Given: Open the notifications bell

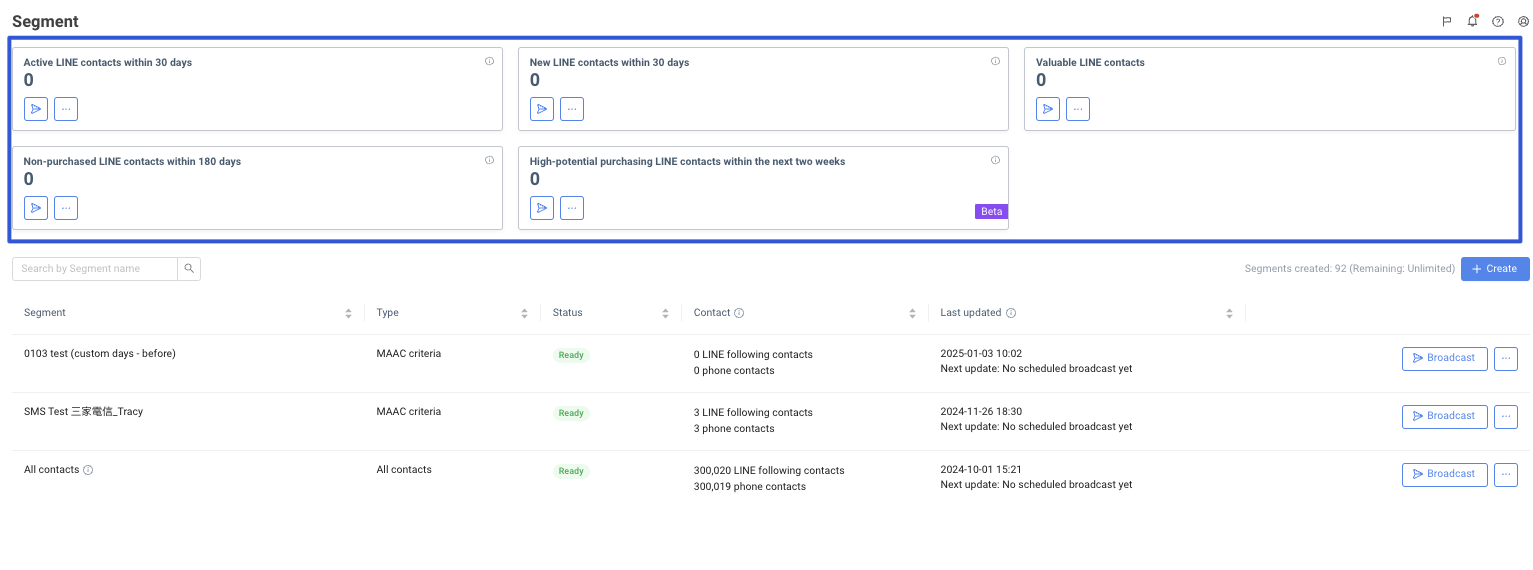Looking at the screenshot, I should [x=1472, y=21].
